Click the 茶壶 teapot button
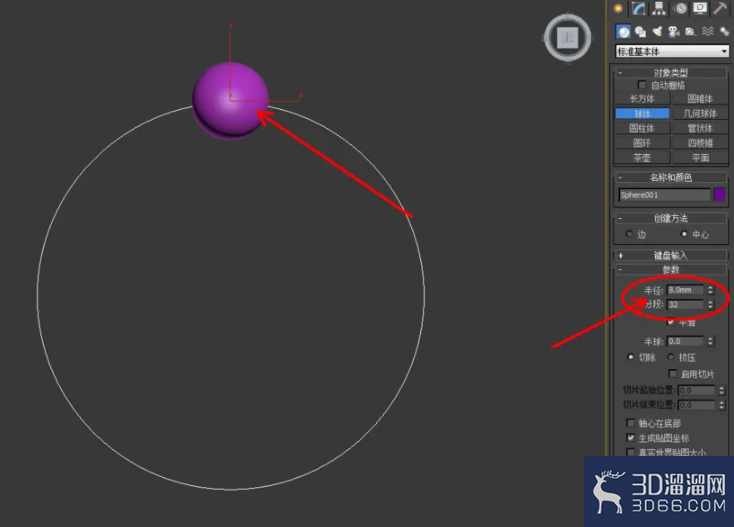 pos(642,158)
